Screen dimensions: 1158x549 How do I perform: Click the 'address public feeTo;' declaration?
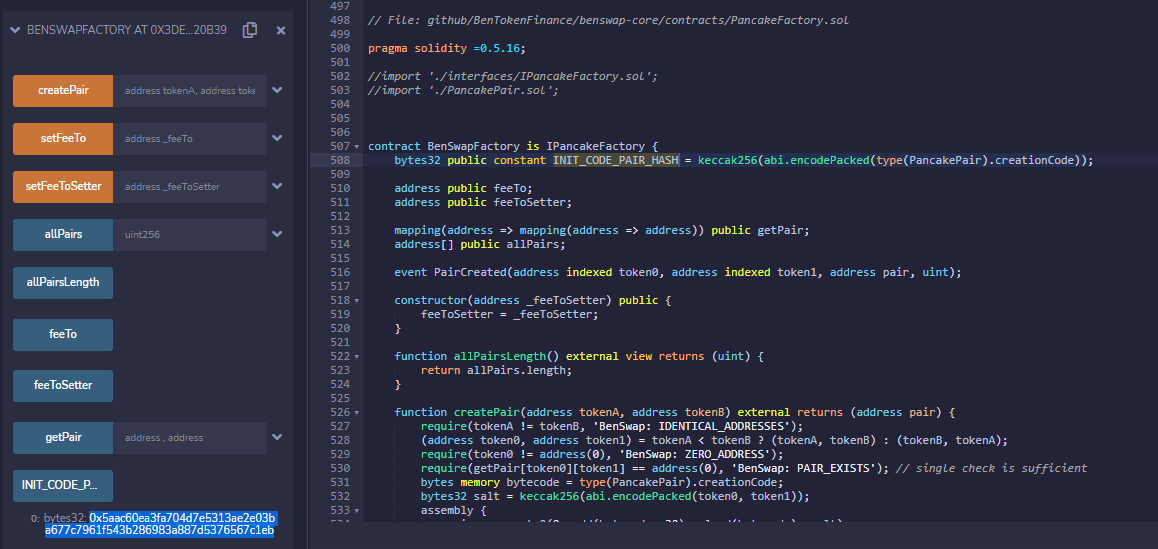(463, 188)
